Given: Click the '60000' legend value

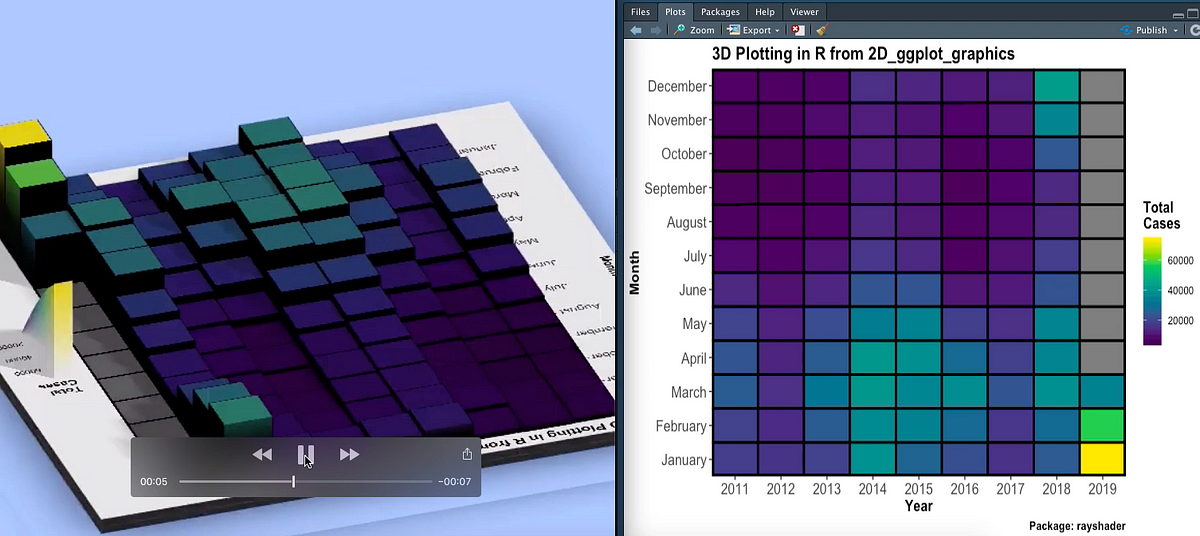Looking at the screenshot, I should pyautogui.click(x=1180, y=261).
